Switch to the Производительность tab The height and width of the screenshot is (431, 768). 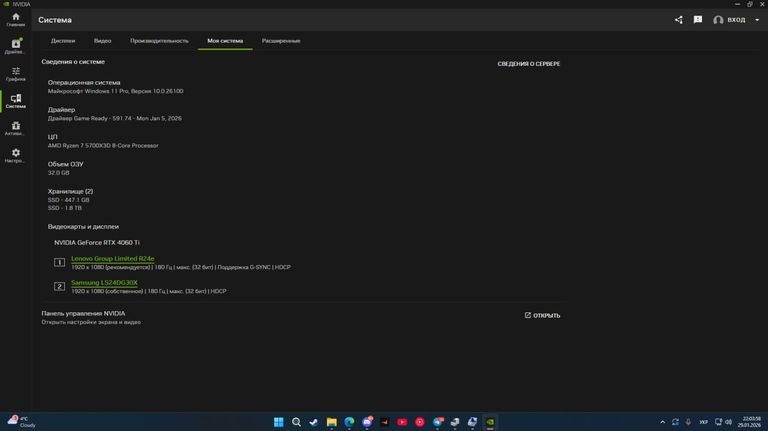[x=159, y=41]
